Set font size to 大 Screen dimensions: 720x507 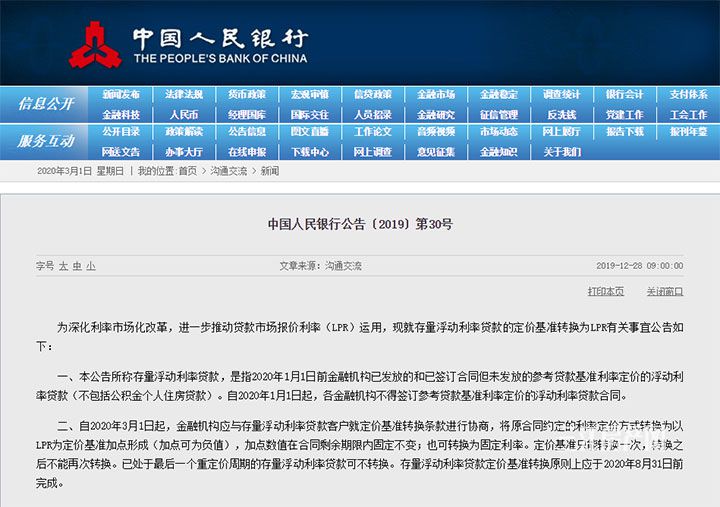tap(63, 266)
